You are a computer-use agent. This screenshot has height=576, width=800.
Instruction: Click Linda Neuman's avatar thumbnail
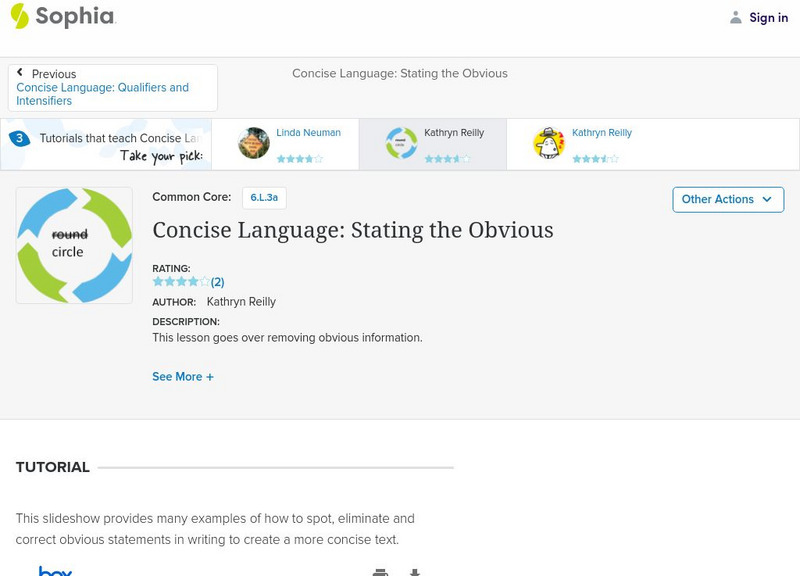click(254, 143)
